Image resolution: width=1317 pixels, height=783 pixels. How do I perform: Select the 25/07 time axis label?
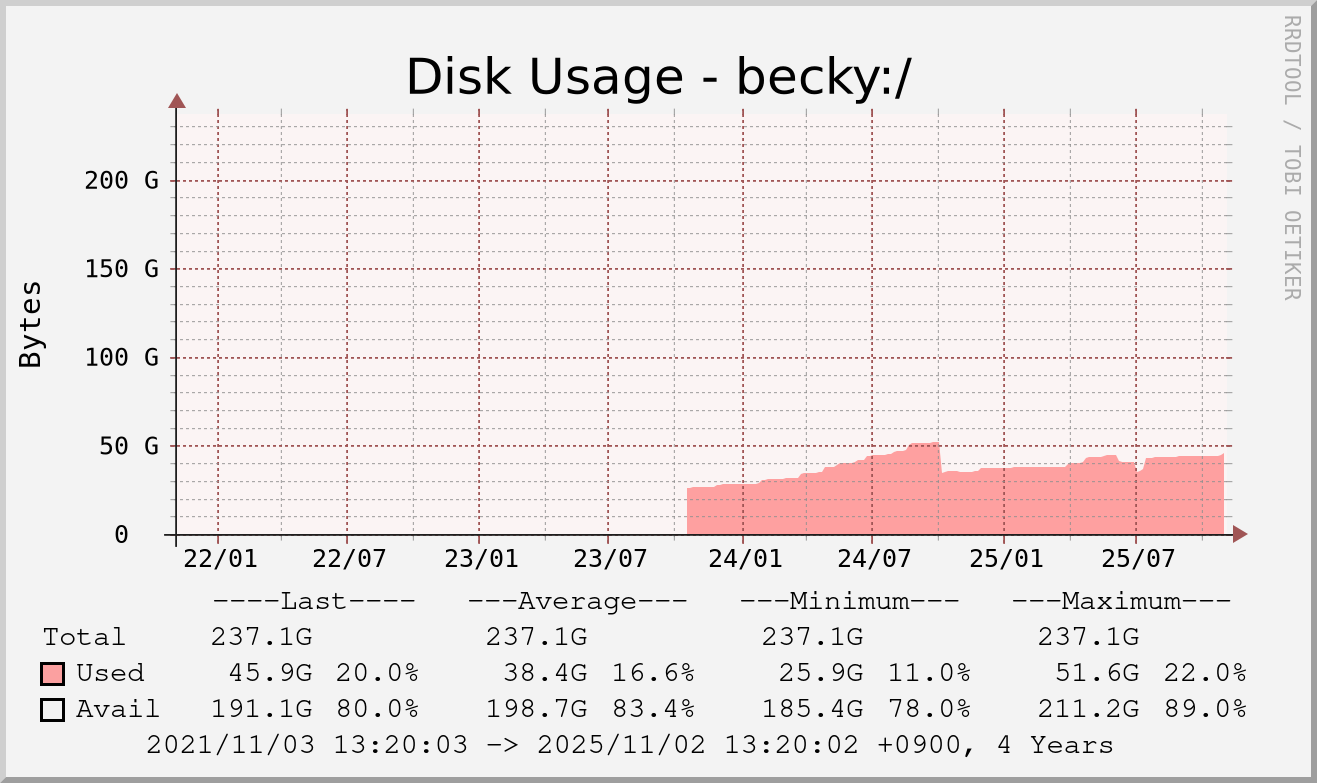click(x=1136, y=556)
